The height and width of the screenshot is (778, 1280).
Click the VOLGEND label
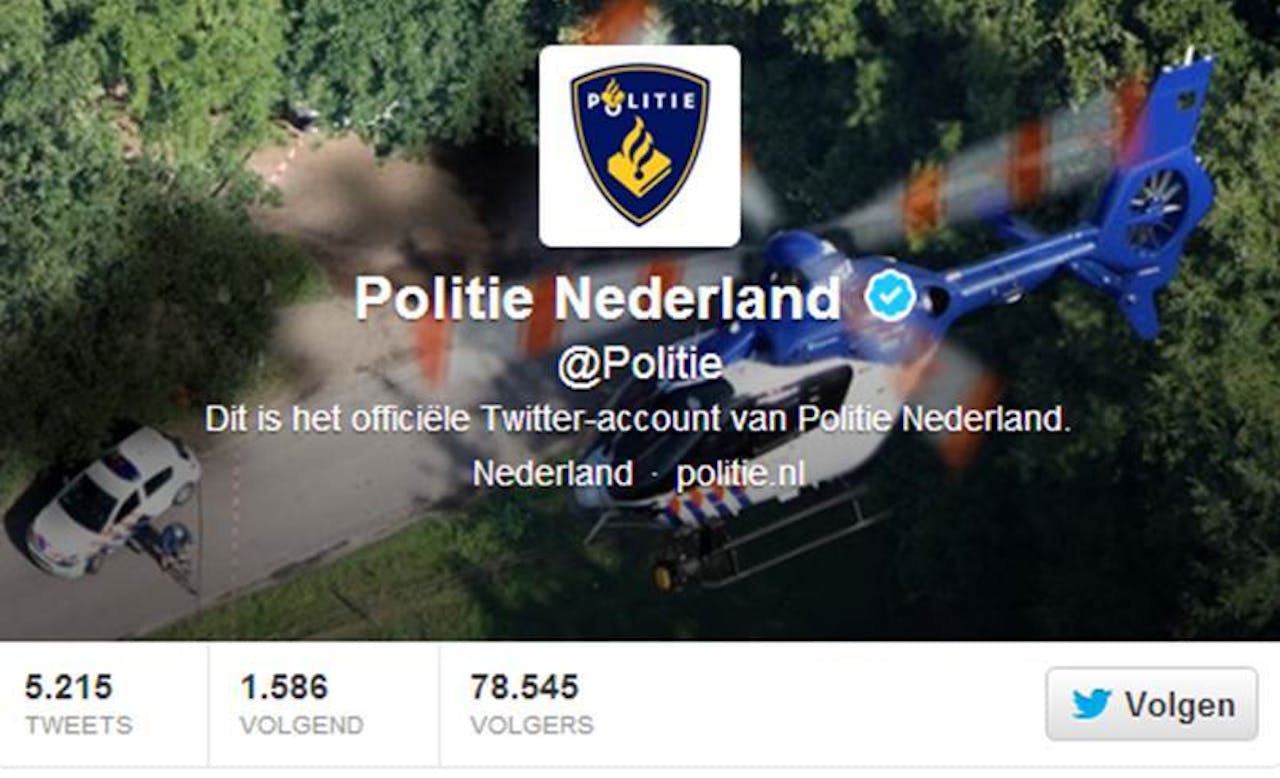[x=301, y=725]
